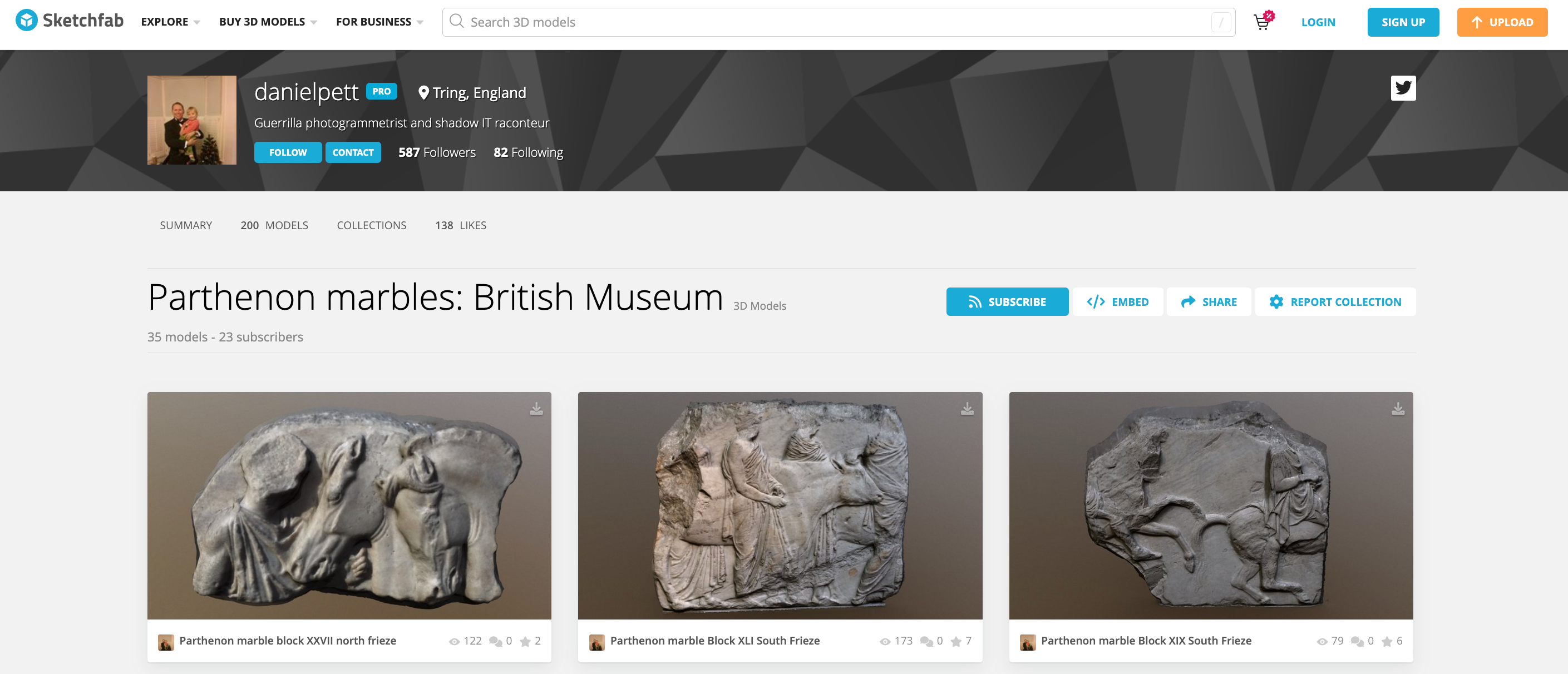Click the '35 models - 23 subscribers' text
Image resolution: width=1568 pixels, height=674 pixels.
pos(225,337)
